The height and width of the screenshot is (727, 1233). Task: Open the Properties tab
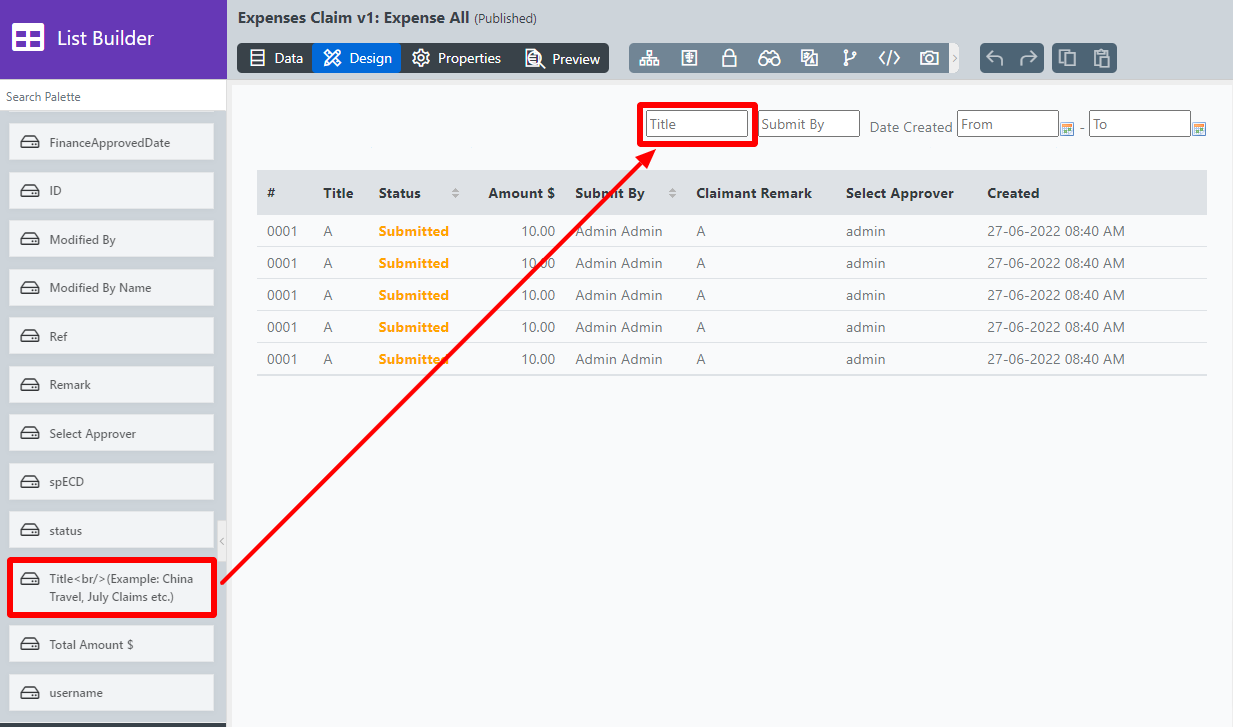pos(456,58)
